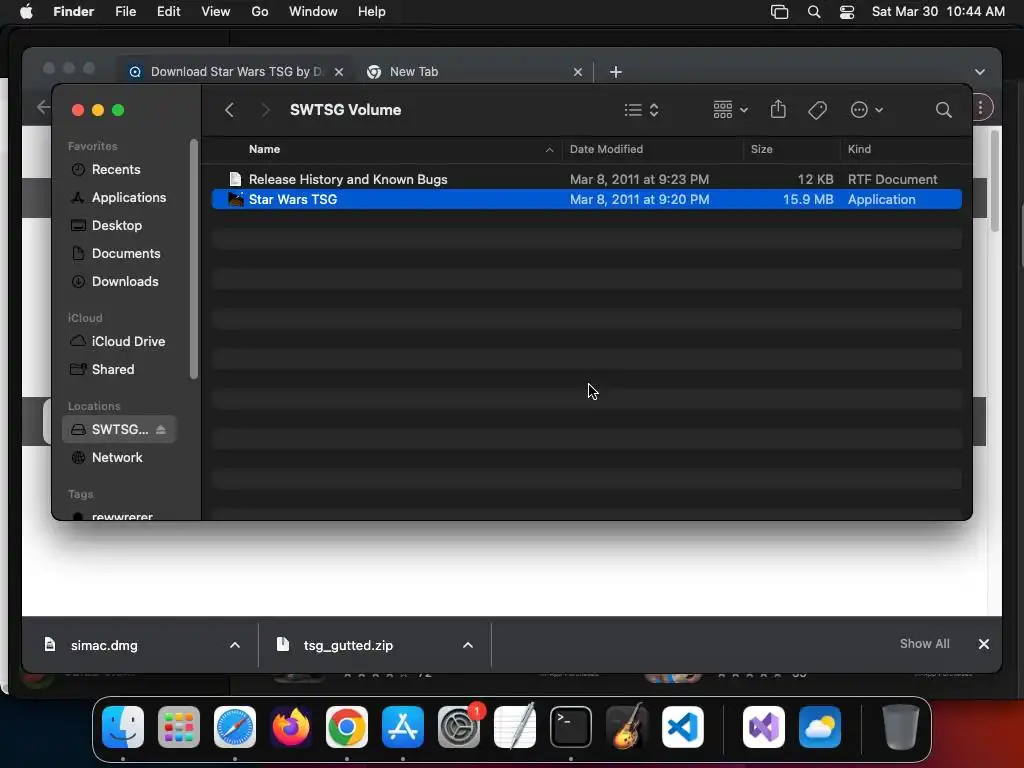Viewport: 1024px width, 768px height.
Task: Open the Edit Tags toolbar icon
Action: (817, 110)
